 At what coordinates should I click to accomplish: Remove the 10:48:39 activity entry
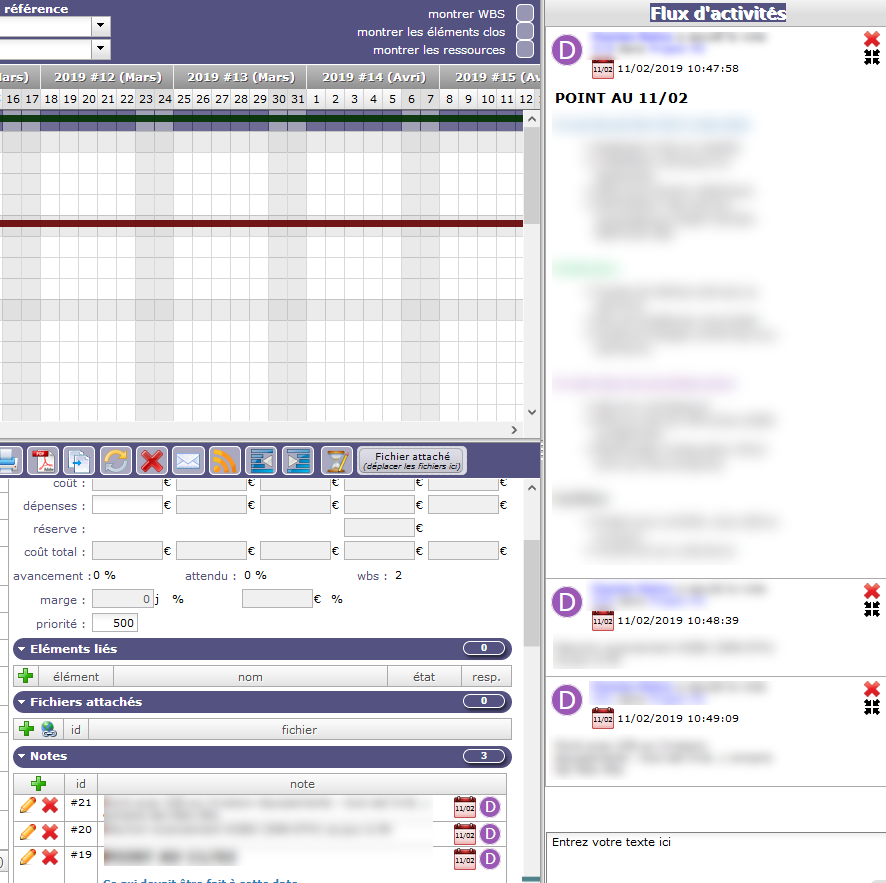[871, 591]
